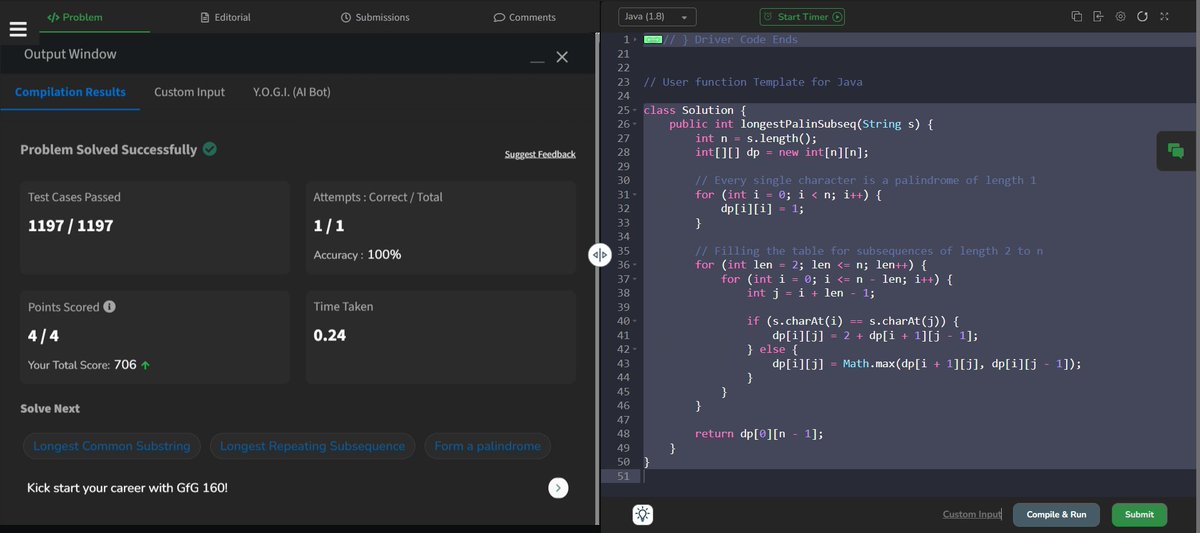Collapse code fold arrow at line 42
This screenshot has height=533, width=1200.
tap(636, 349)
